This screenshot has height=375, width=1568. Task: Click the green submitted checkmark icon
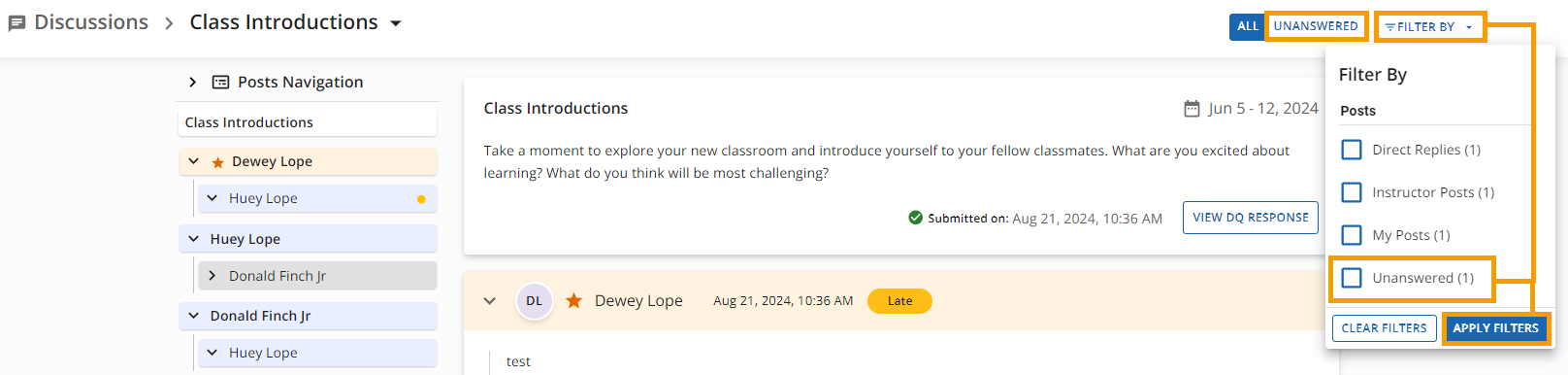(x=915, y=218)
